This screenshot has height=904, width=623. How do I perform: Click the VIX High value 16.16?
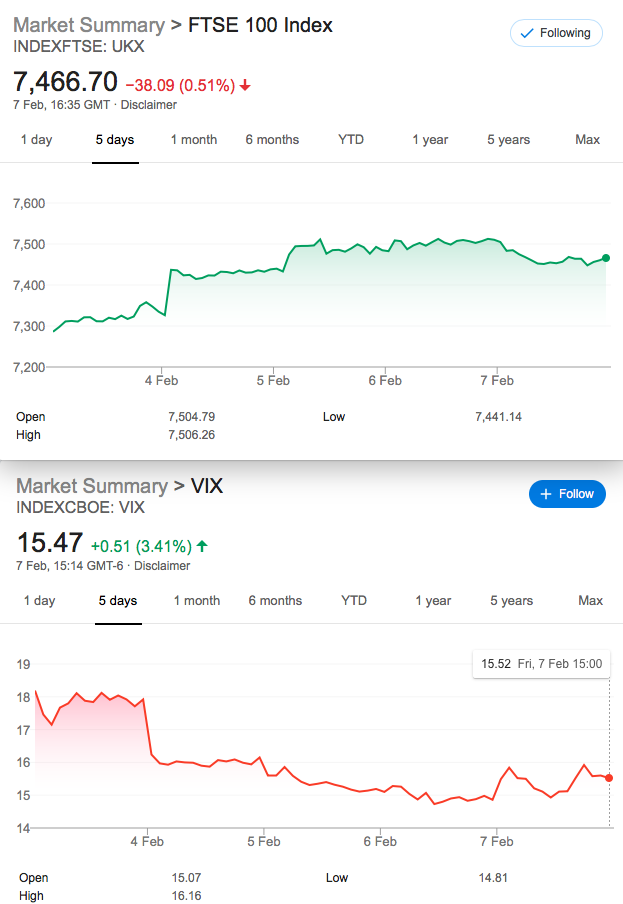(186, 895)
